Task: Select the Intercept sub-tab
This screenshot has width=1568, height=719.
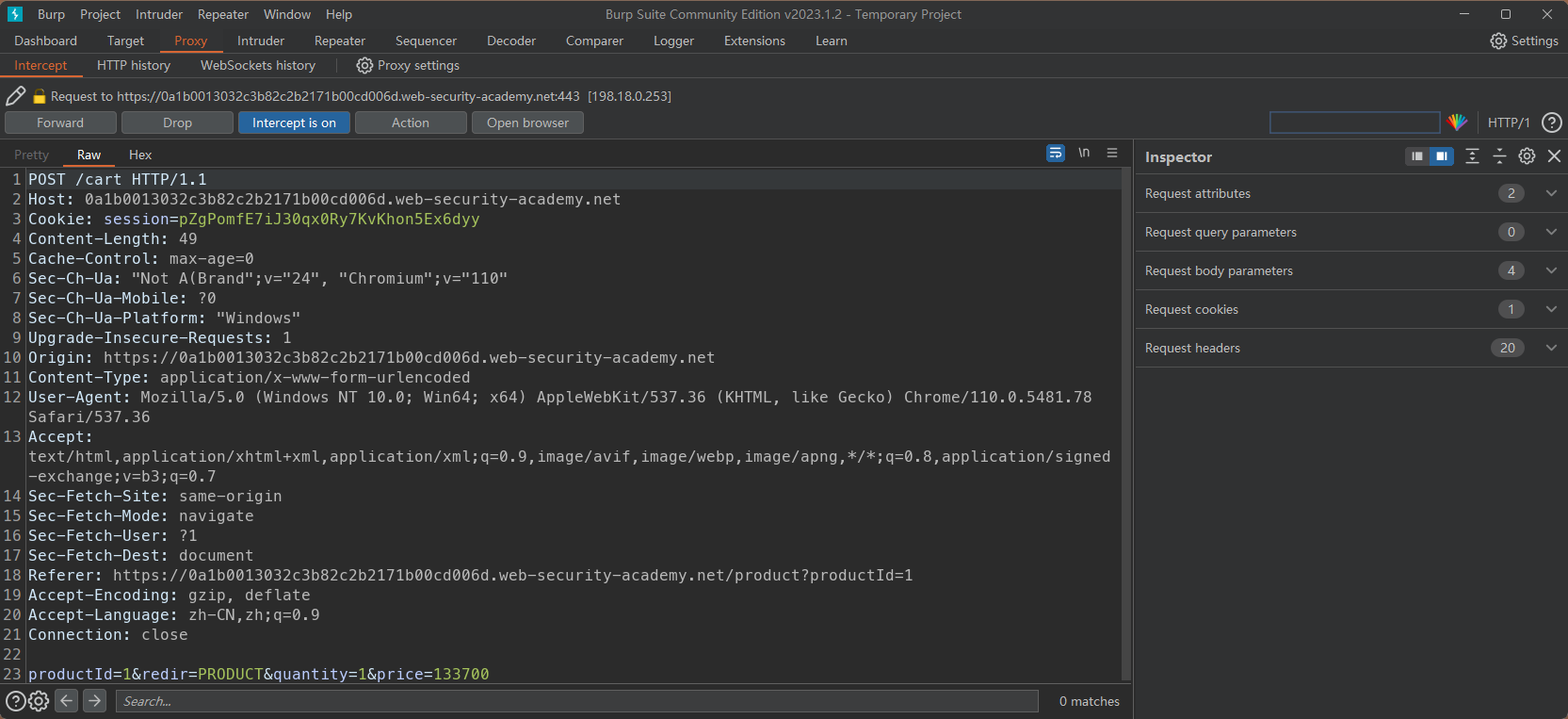Action: 40,65
